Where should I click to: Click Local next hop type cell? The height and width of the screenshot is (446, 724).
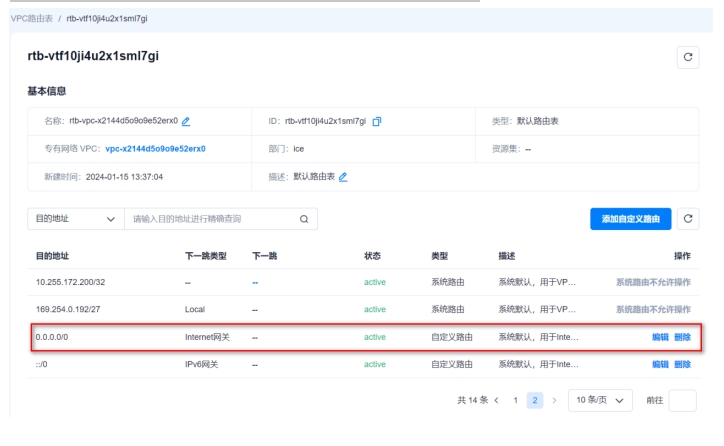pos(195,309)
